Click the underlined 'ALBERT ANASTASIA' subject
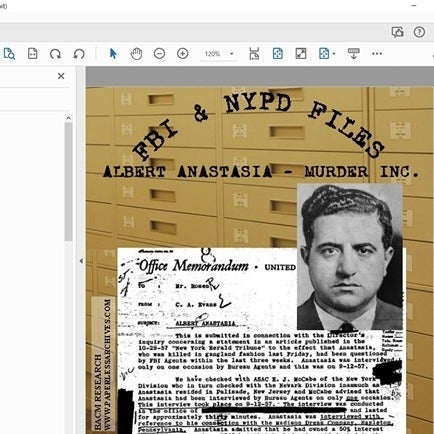This screenshot has height=434, width=434. [205, 323]
